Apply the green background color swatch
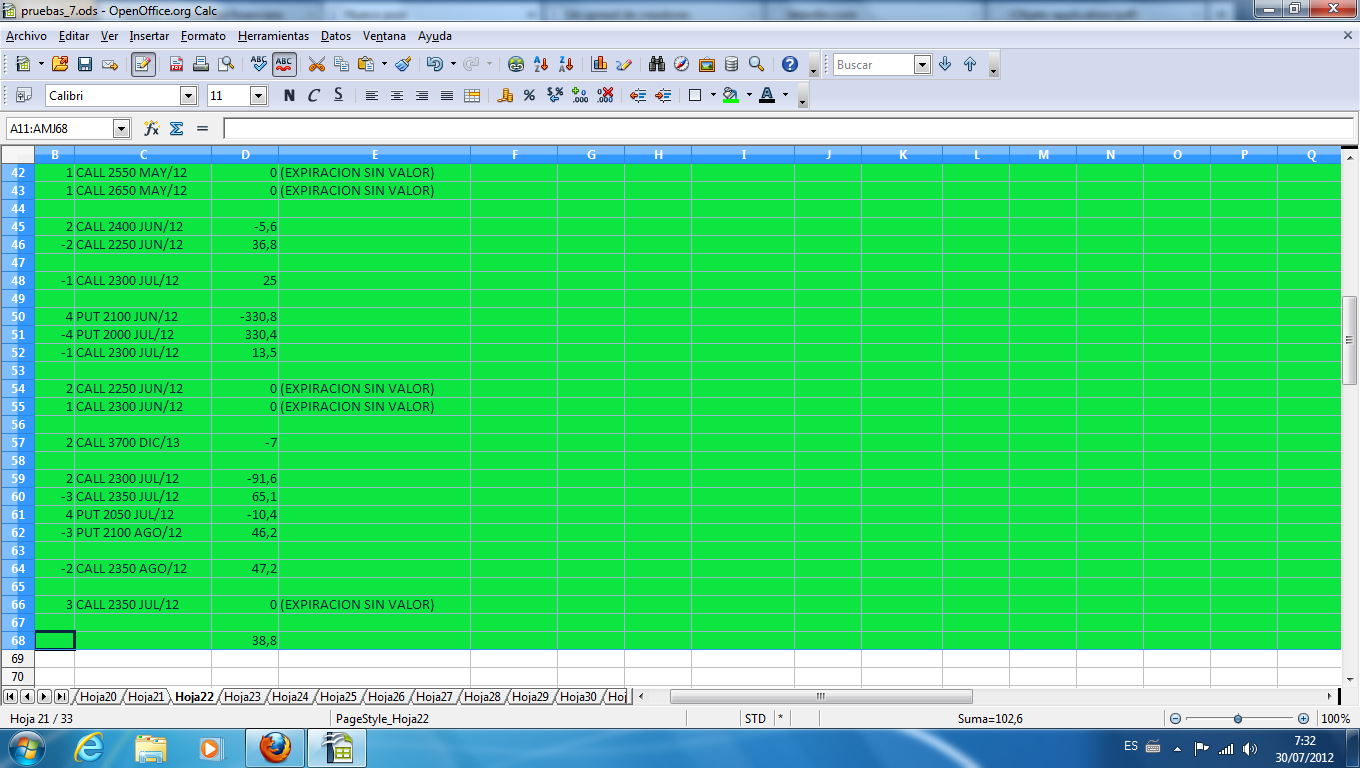 click(x=730, y=96)
